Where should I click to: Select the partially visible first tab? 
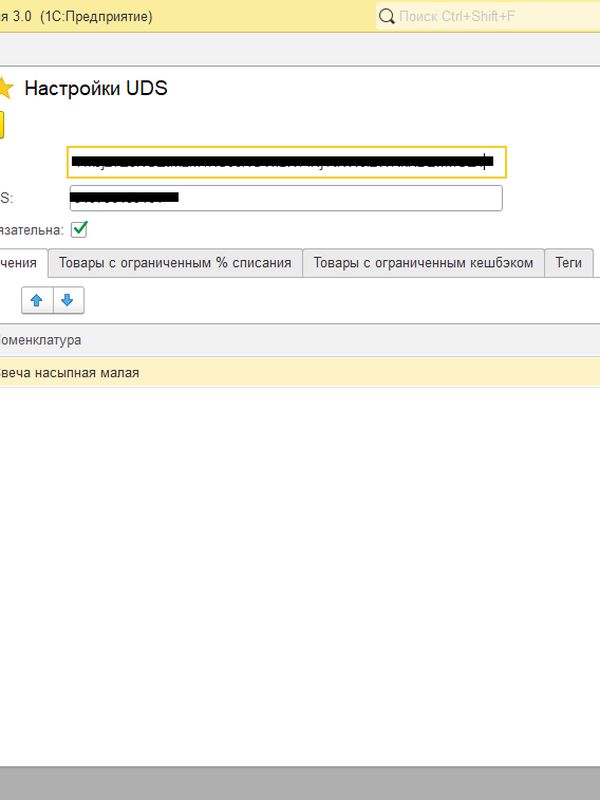point(23,263)
